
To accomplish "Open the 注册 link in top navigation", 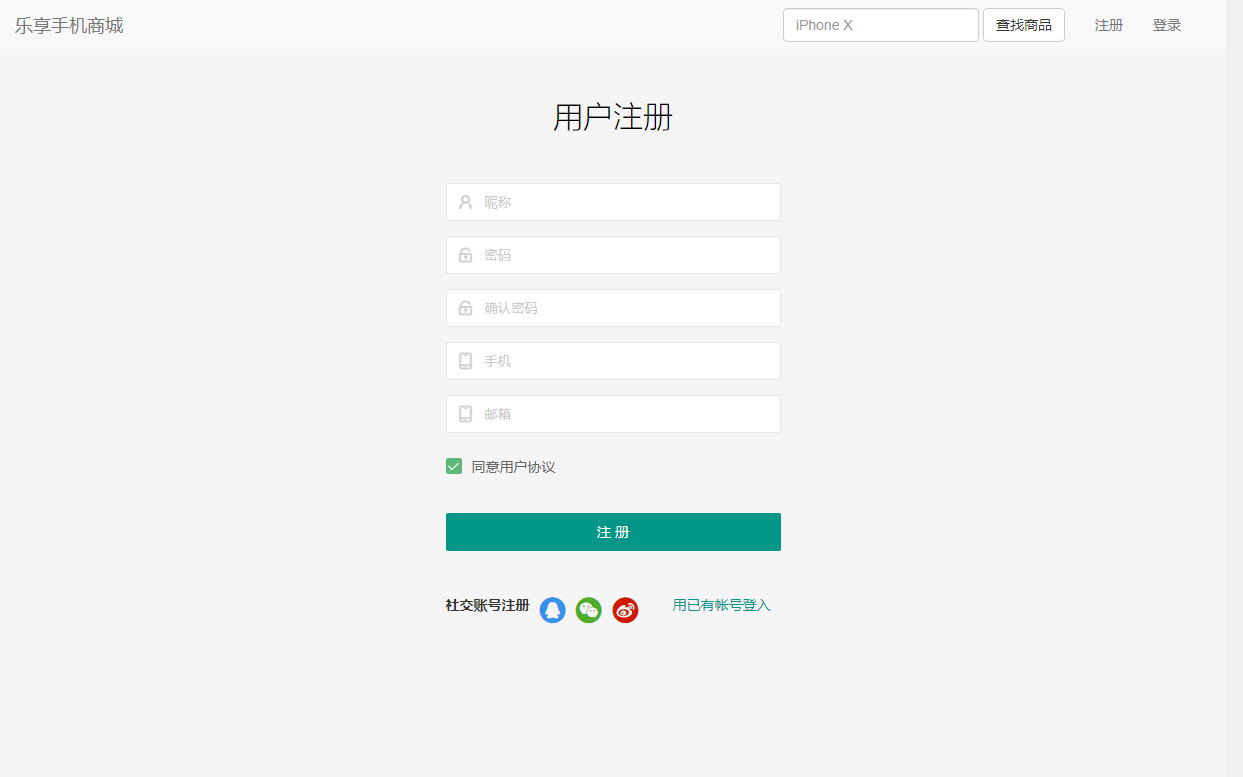I will coord(1109,25).
